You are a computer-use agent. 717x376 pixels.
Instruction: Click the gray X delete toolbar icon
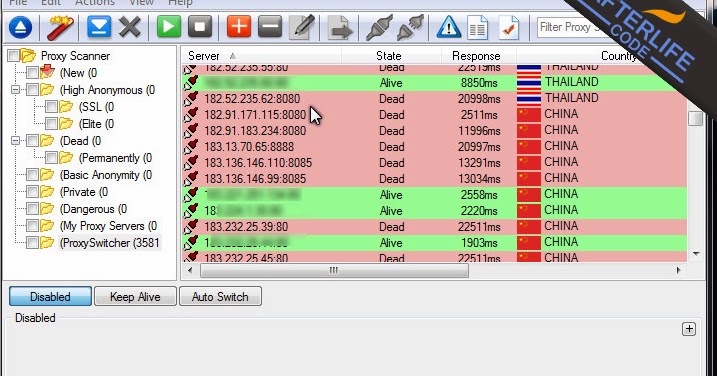(x=130, y=27)
